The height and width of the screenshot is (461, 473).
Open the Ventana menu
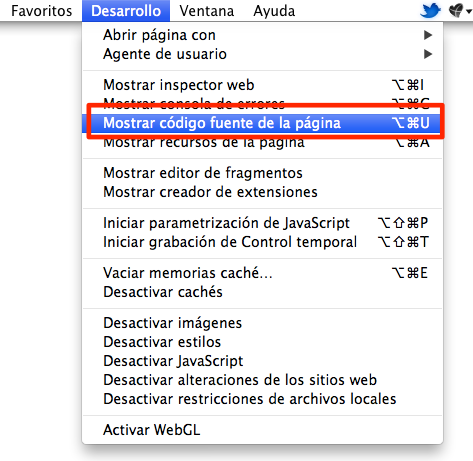pyautogui.click(x=207, y=11)
